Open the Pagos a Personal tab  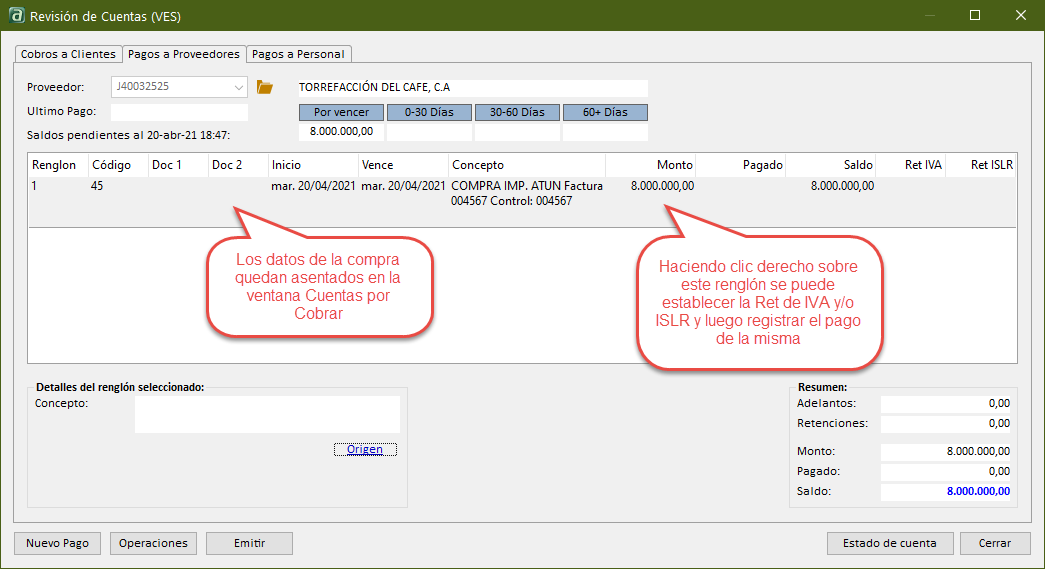point(298,54)
